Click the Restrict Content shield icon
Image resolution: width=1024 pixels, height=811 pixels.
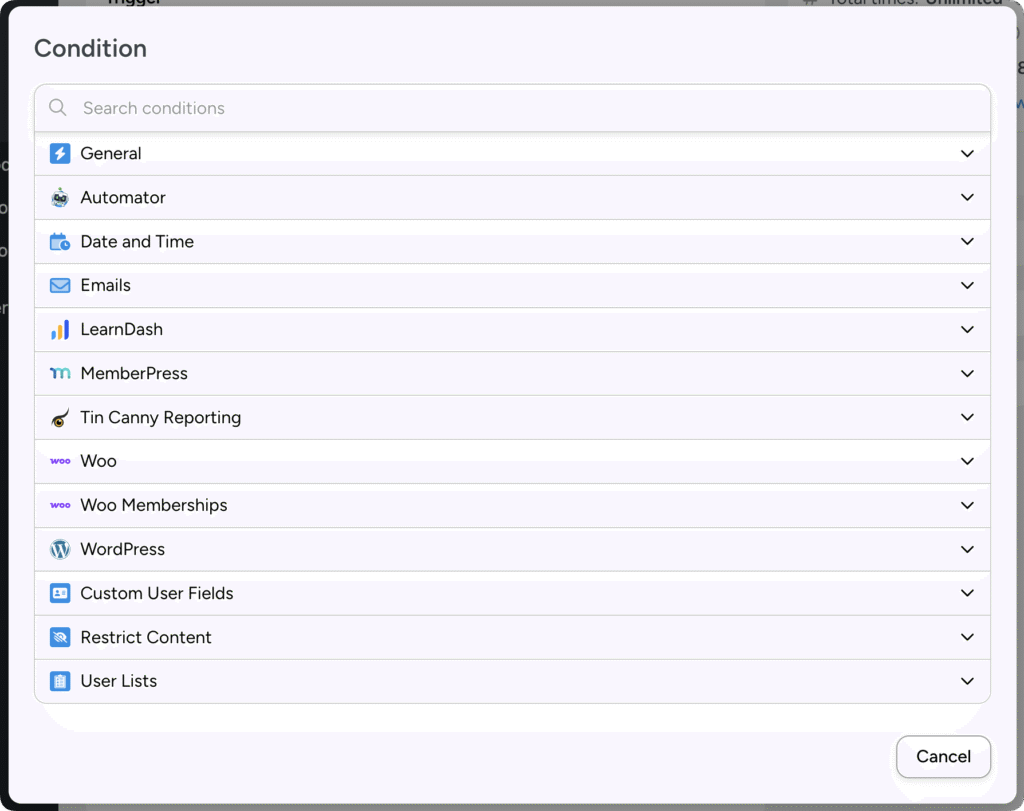coord(61,637)
